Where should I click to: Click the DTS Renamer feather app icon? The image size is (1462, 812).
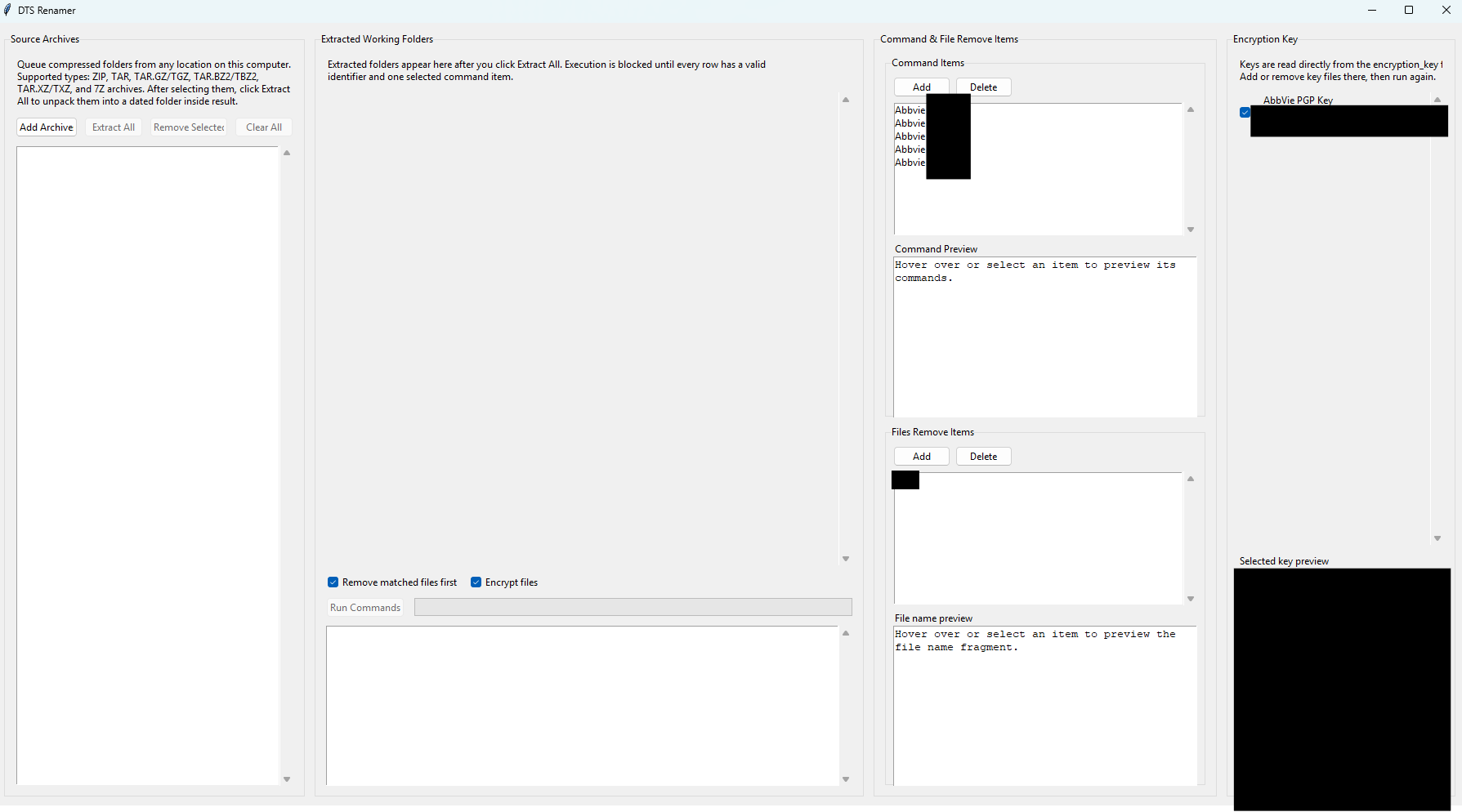8,10
